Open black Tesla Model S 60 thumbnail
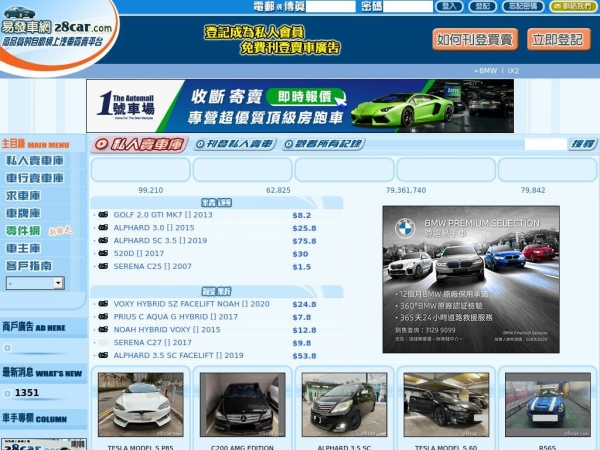The width and height of the screenshot is (600, 450). [x=446, y=405]
